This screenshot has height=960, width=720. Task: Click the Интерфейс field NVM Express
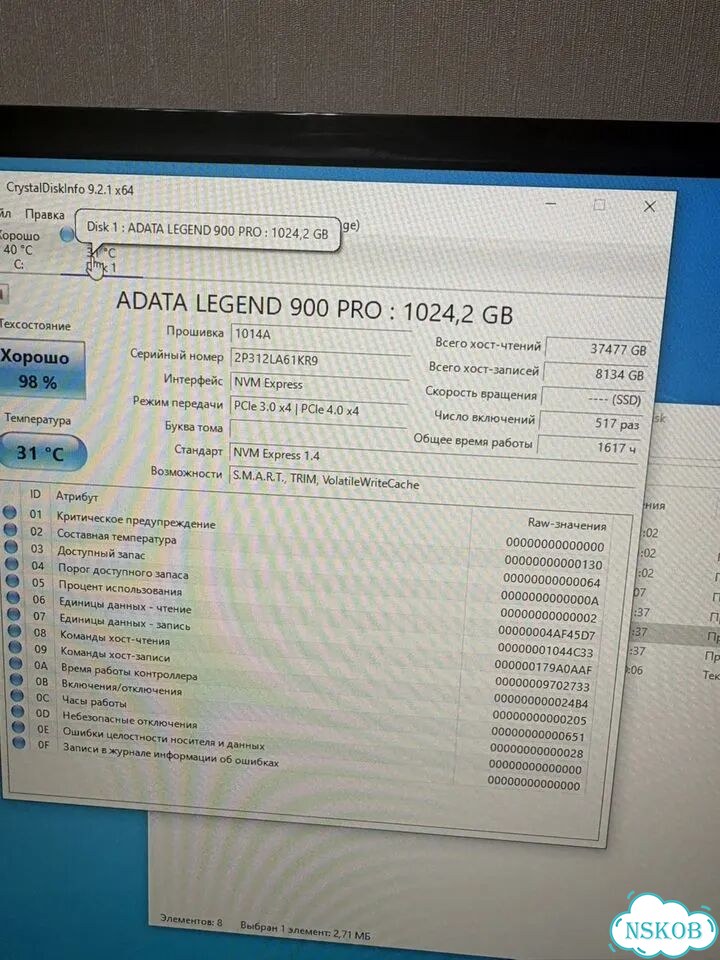click(319, 384)
